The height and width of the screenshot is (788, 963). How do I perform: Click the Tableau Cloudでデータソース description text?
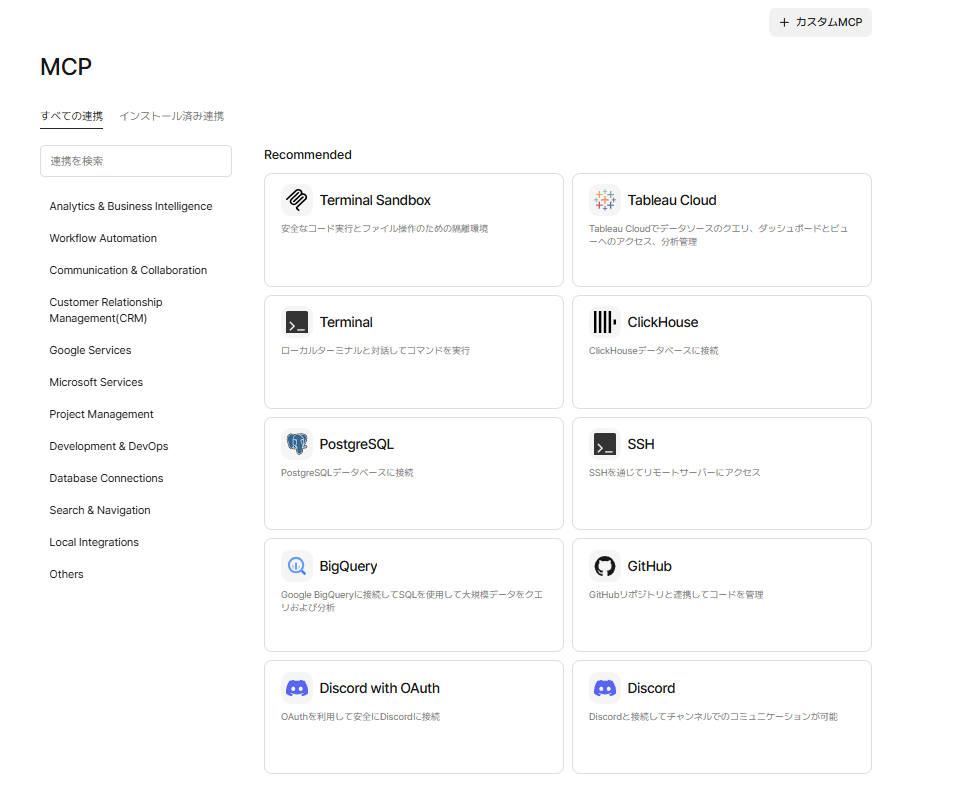click(x=718, y=235)
